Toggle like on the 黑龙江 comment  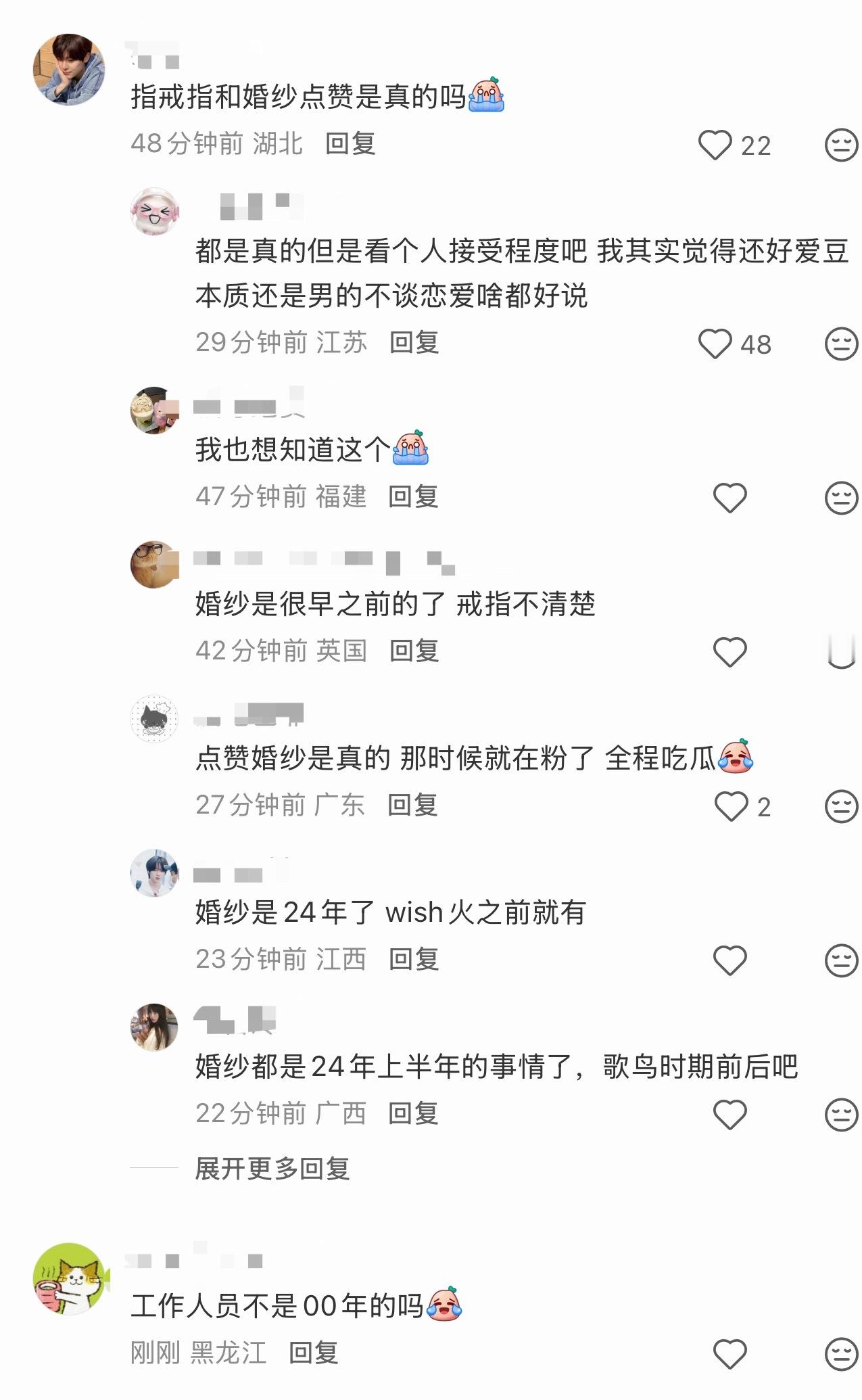pos(730,1354)
